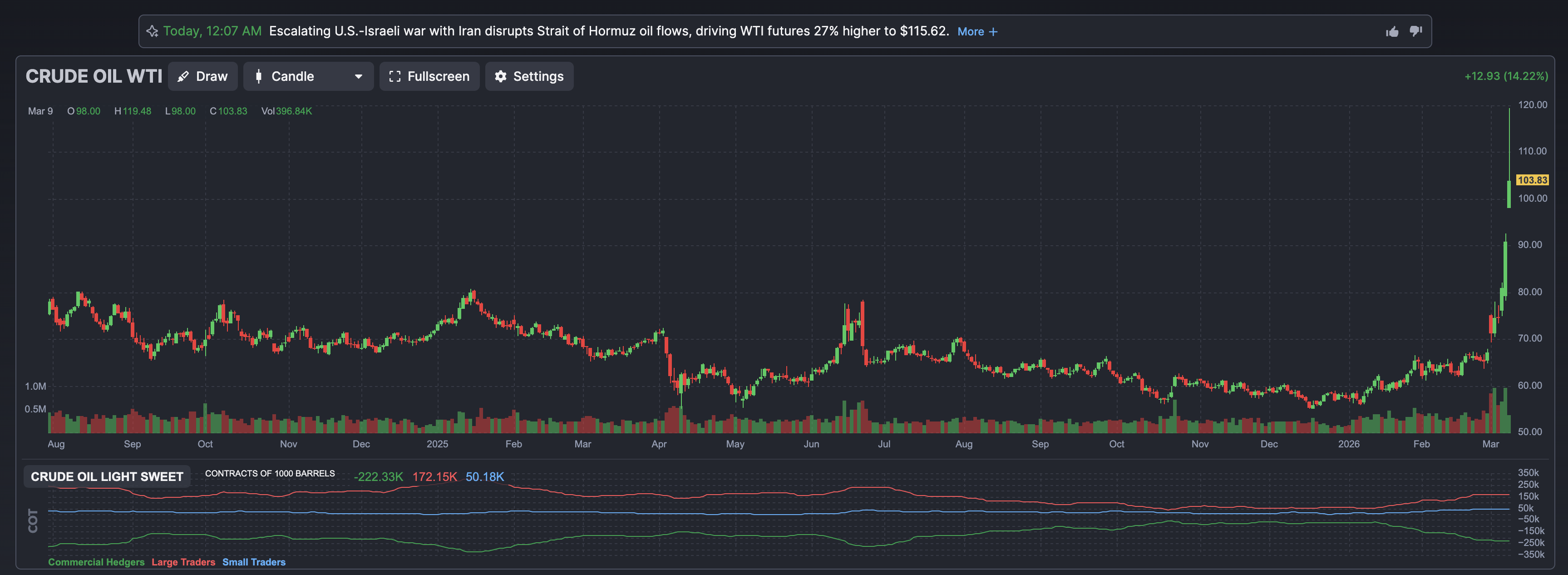The width and height of the screenshot is (1568, 575).
Task: Click the plus icon next to More
Action: 993,32
